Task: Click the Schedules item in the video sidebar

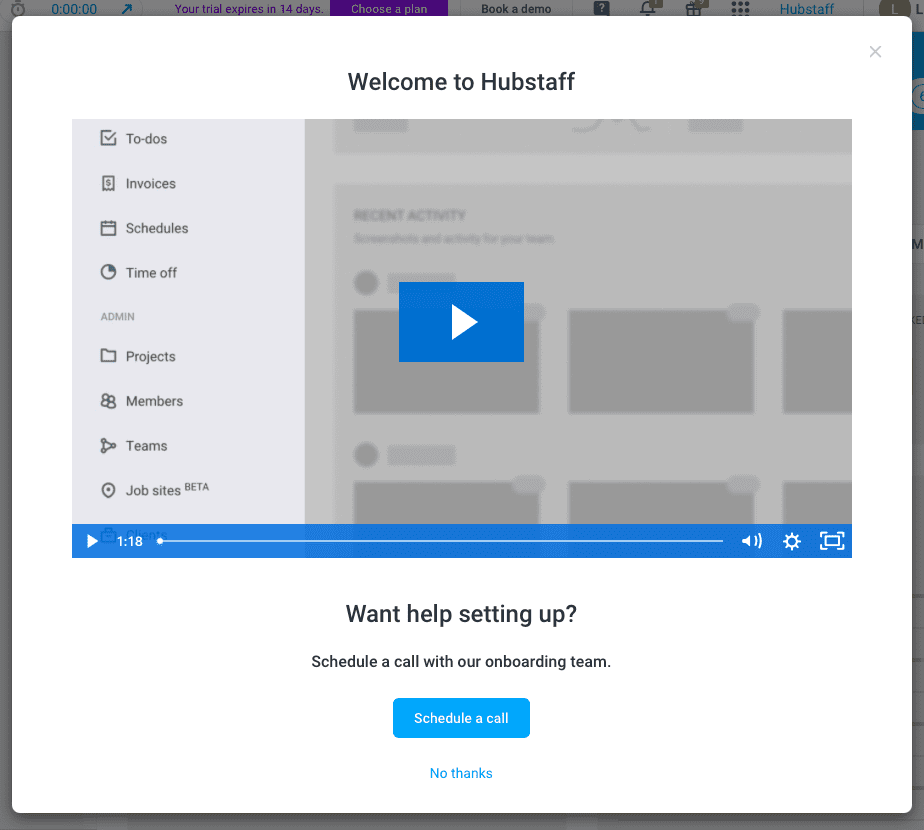Action: pos(144,228)
